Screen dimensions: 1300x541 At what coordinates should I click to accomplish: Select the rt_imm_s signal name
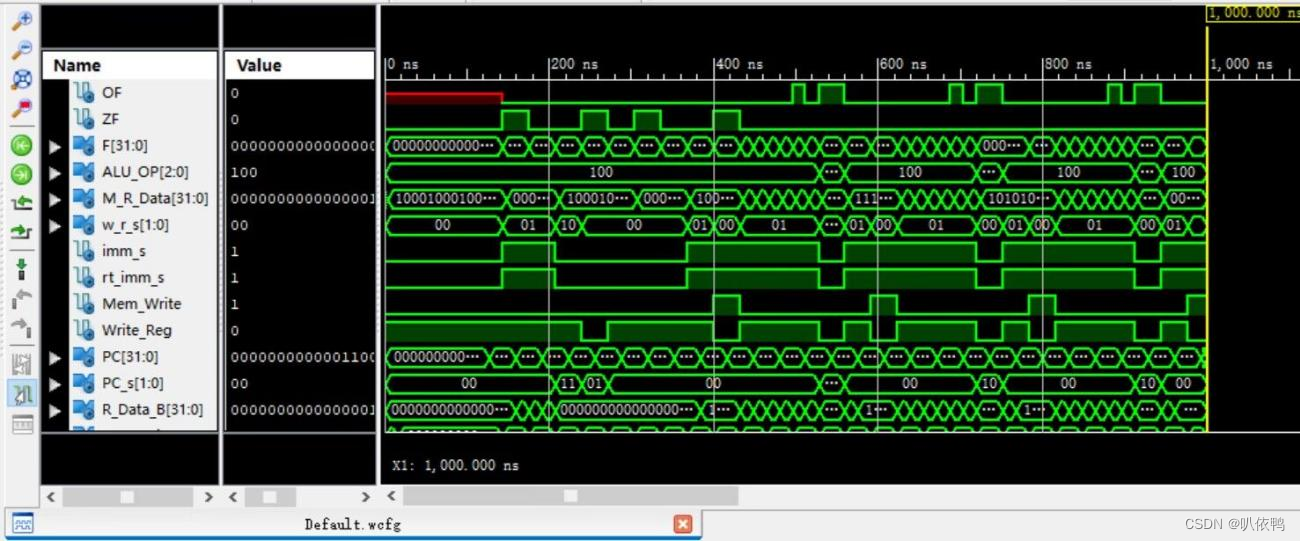pyautogui.click(x=133, y=277)
